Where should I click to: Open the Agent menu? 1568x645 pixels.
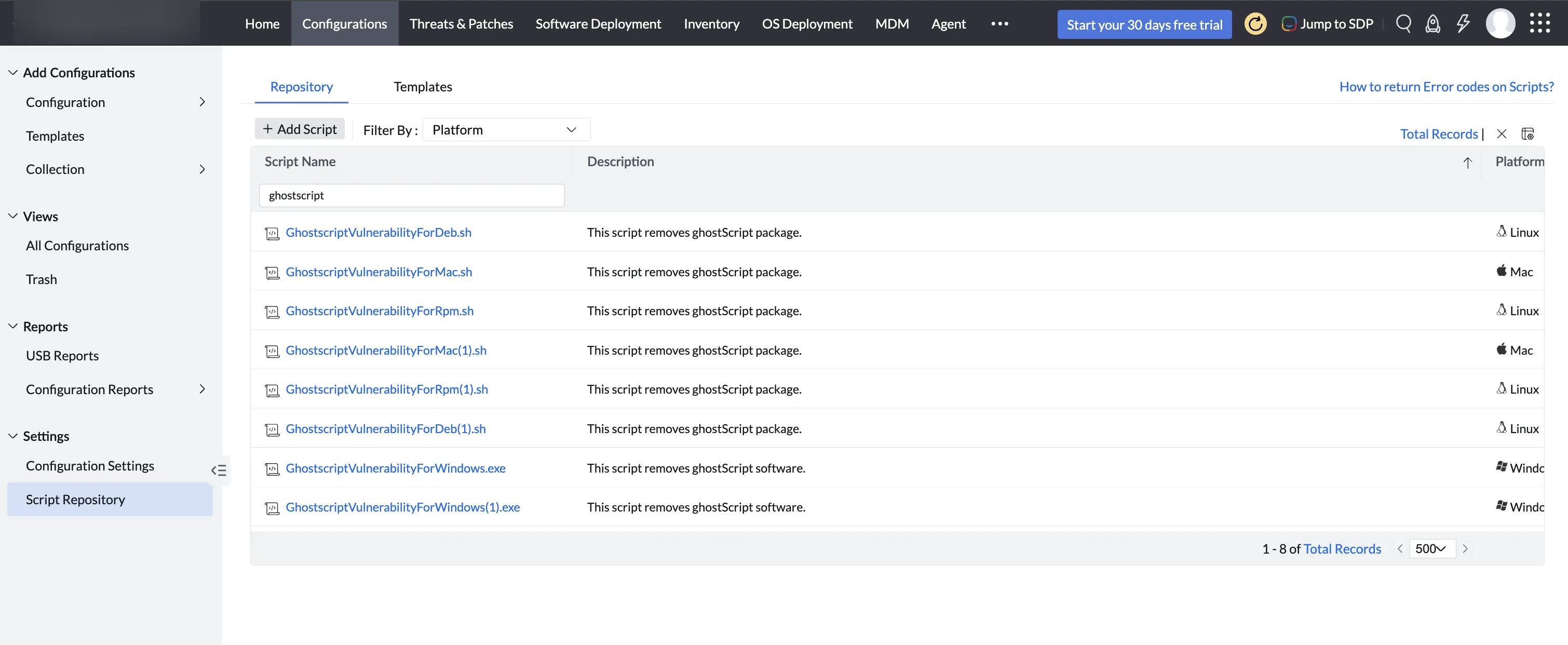click(949, 24)
